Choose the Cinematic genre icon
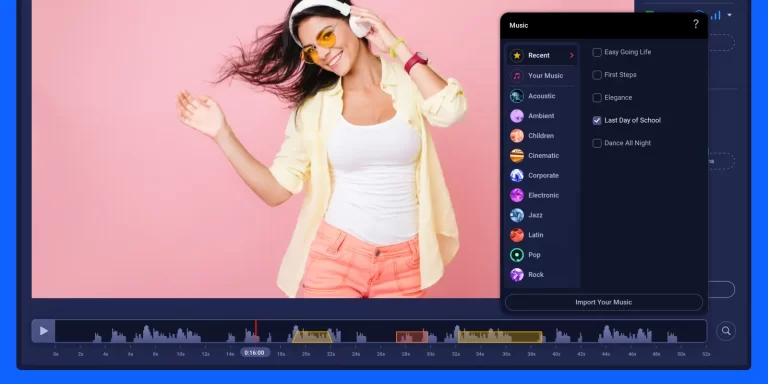 click(517, 156)
